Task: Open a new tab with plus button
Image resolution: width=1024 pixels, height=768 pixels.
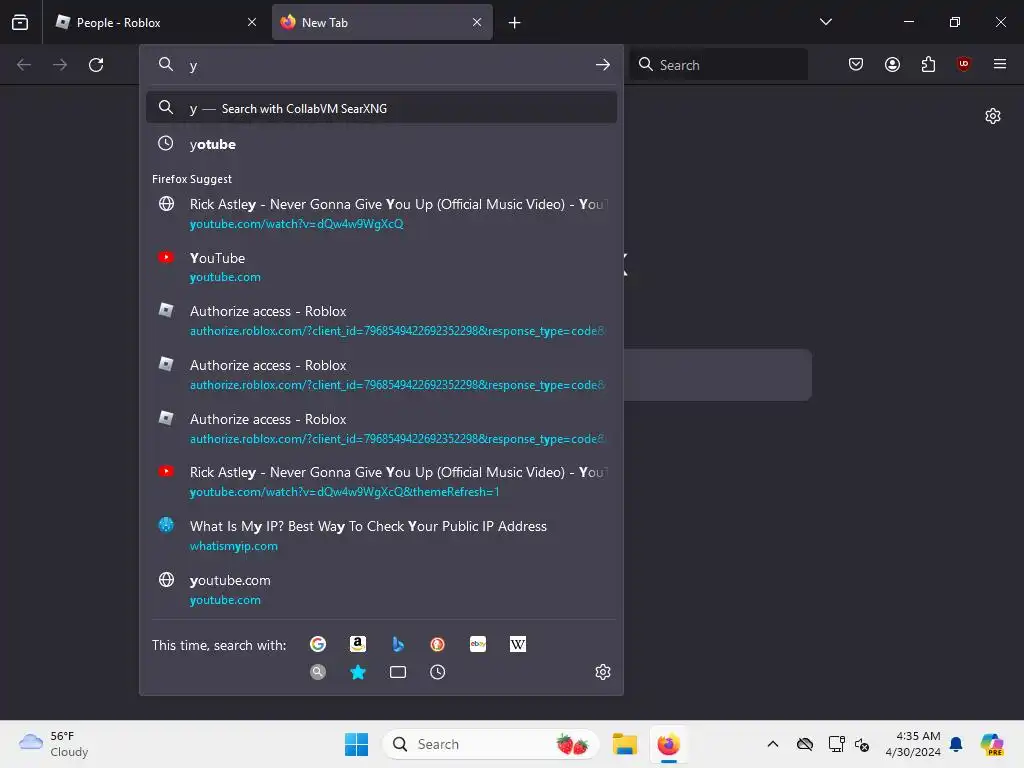Action: coord(515,23)
